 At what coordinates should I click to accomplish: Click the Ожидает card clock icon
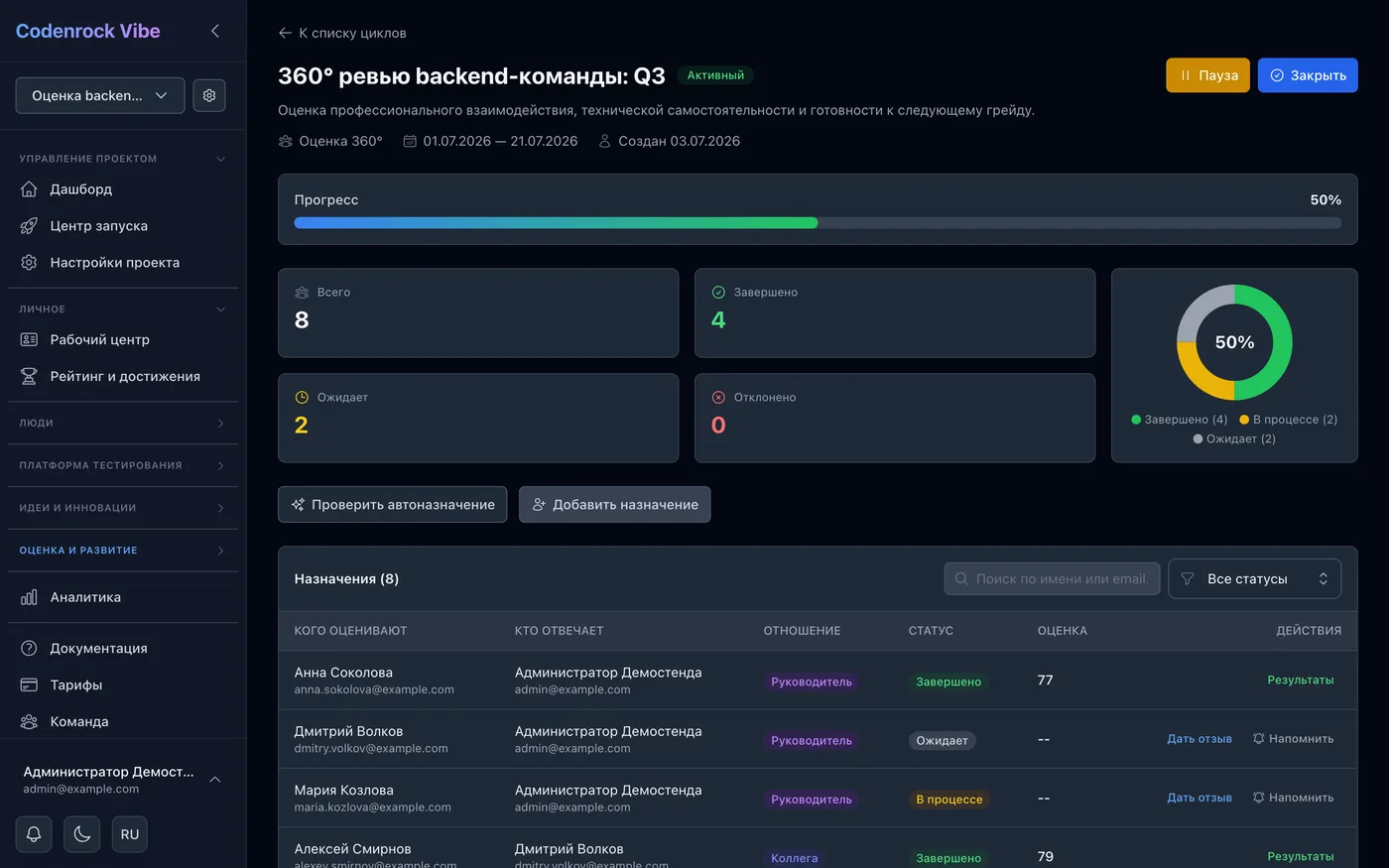point(302,398)
